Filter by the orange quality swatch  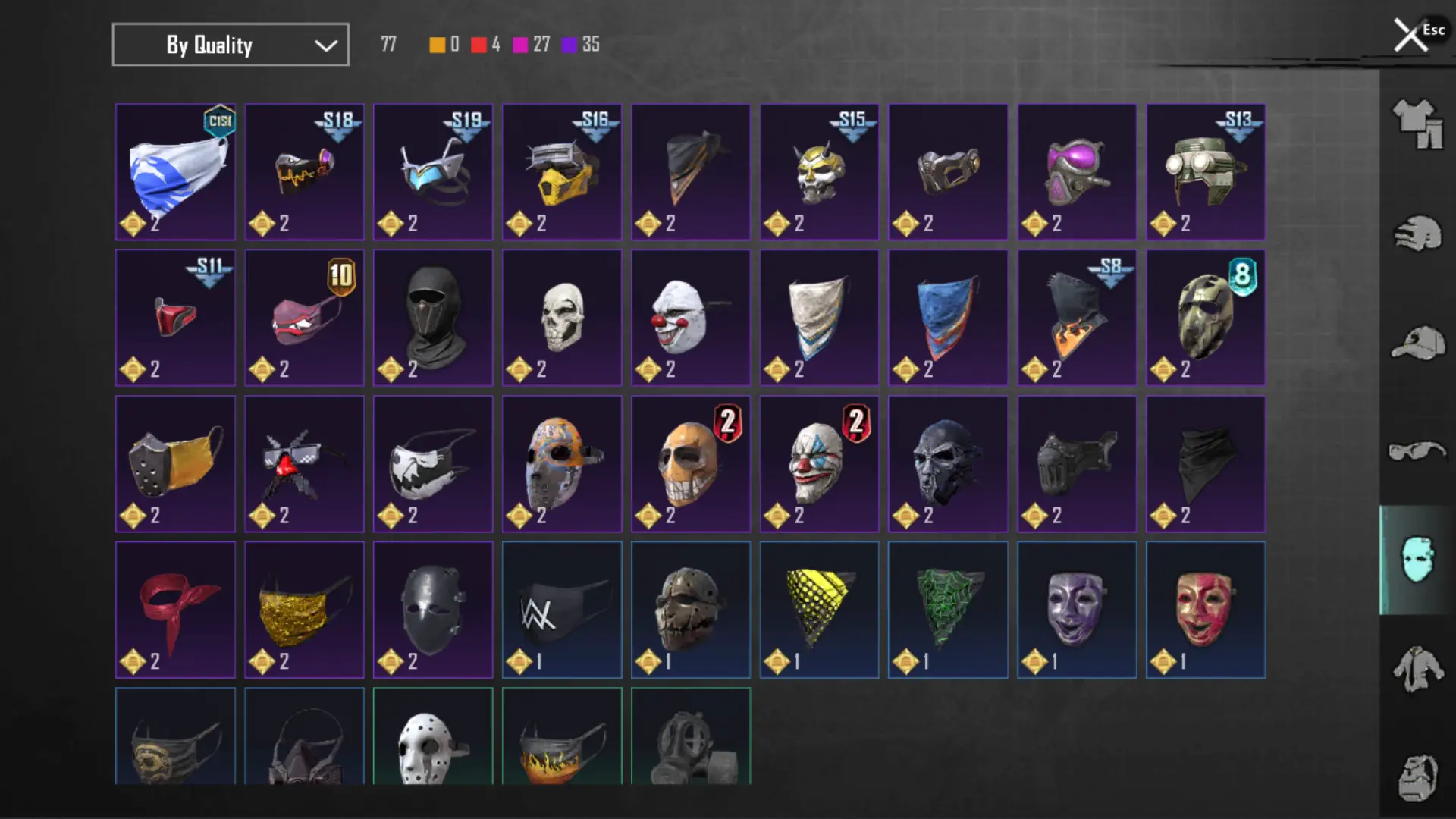[x=437, y=45]
